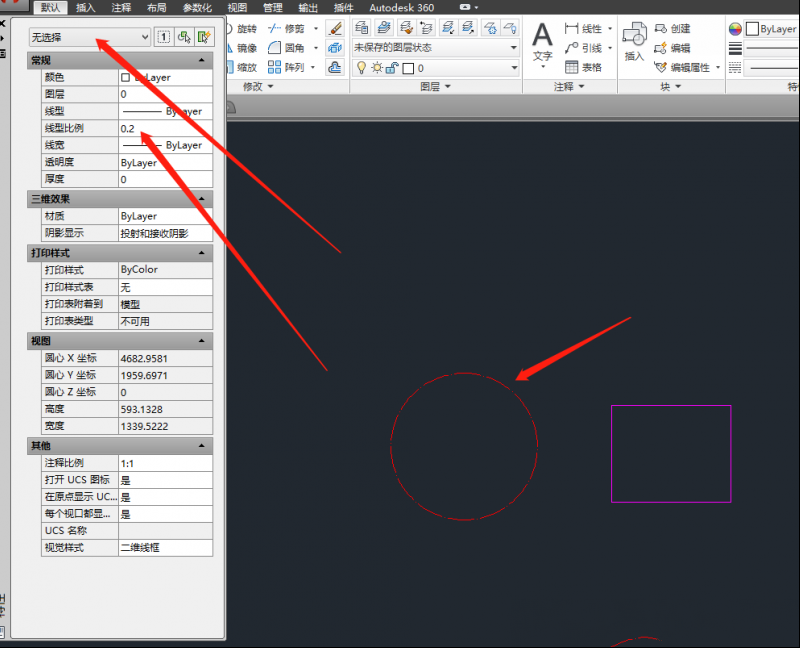
Task: Collapse the View (视图) section
Action: coord(202,341)
